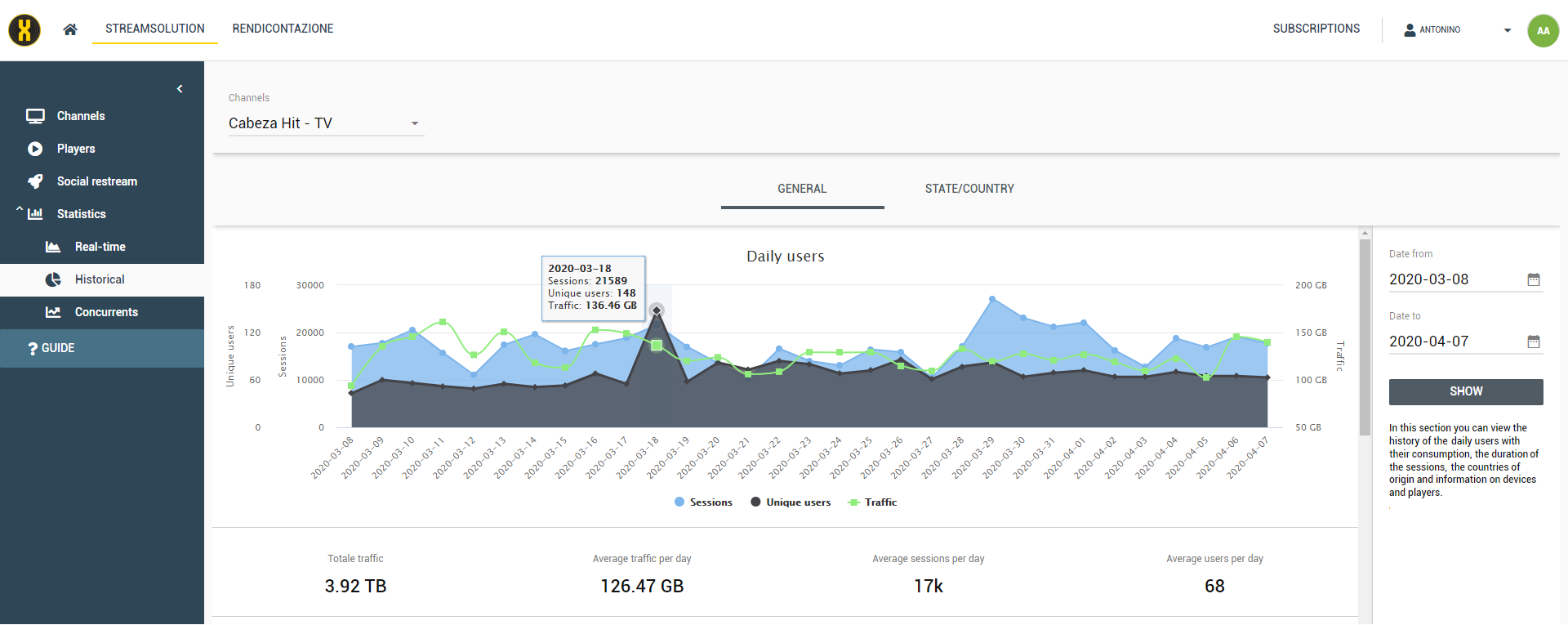Click the user profile icon beside ANTONINO

1410,30
